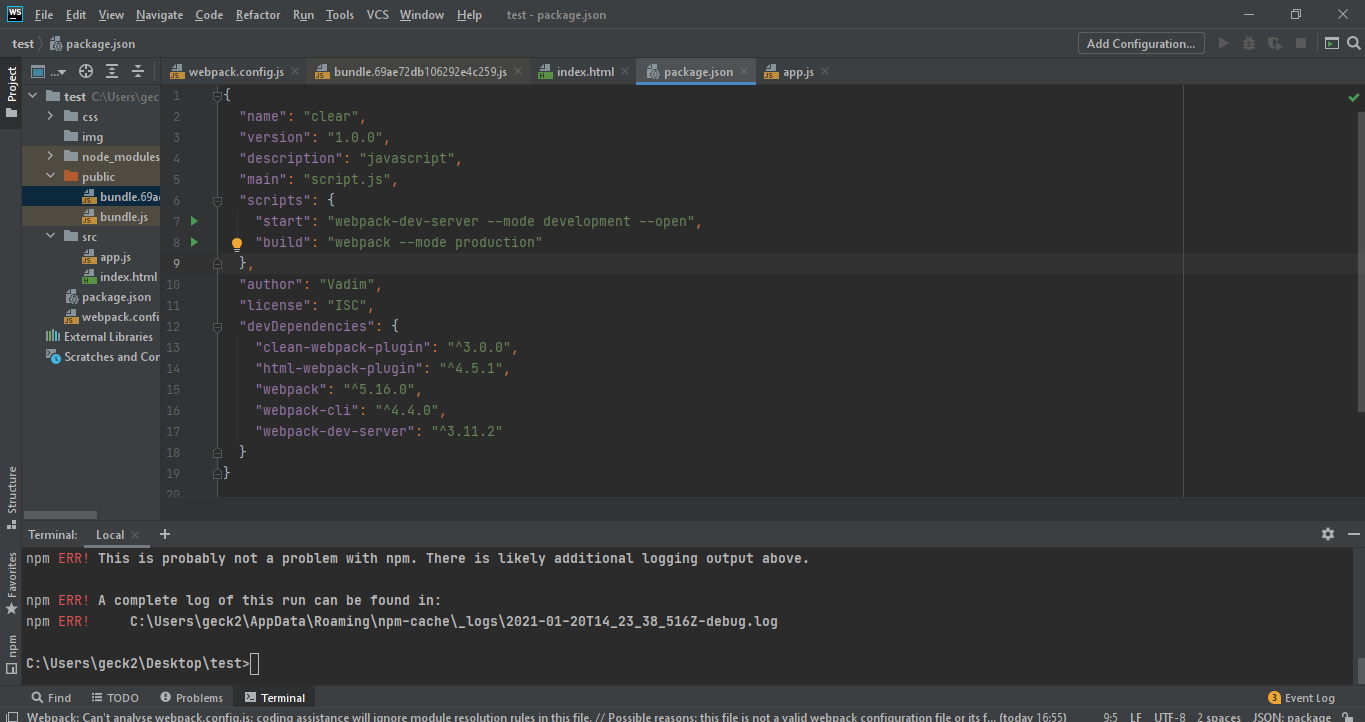Open the Structure side tab
This screenshot has width=1365, height=722.
point(11,497)
